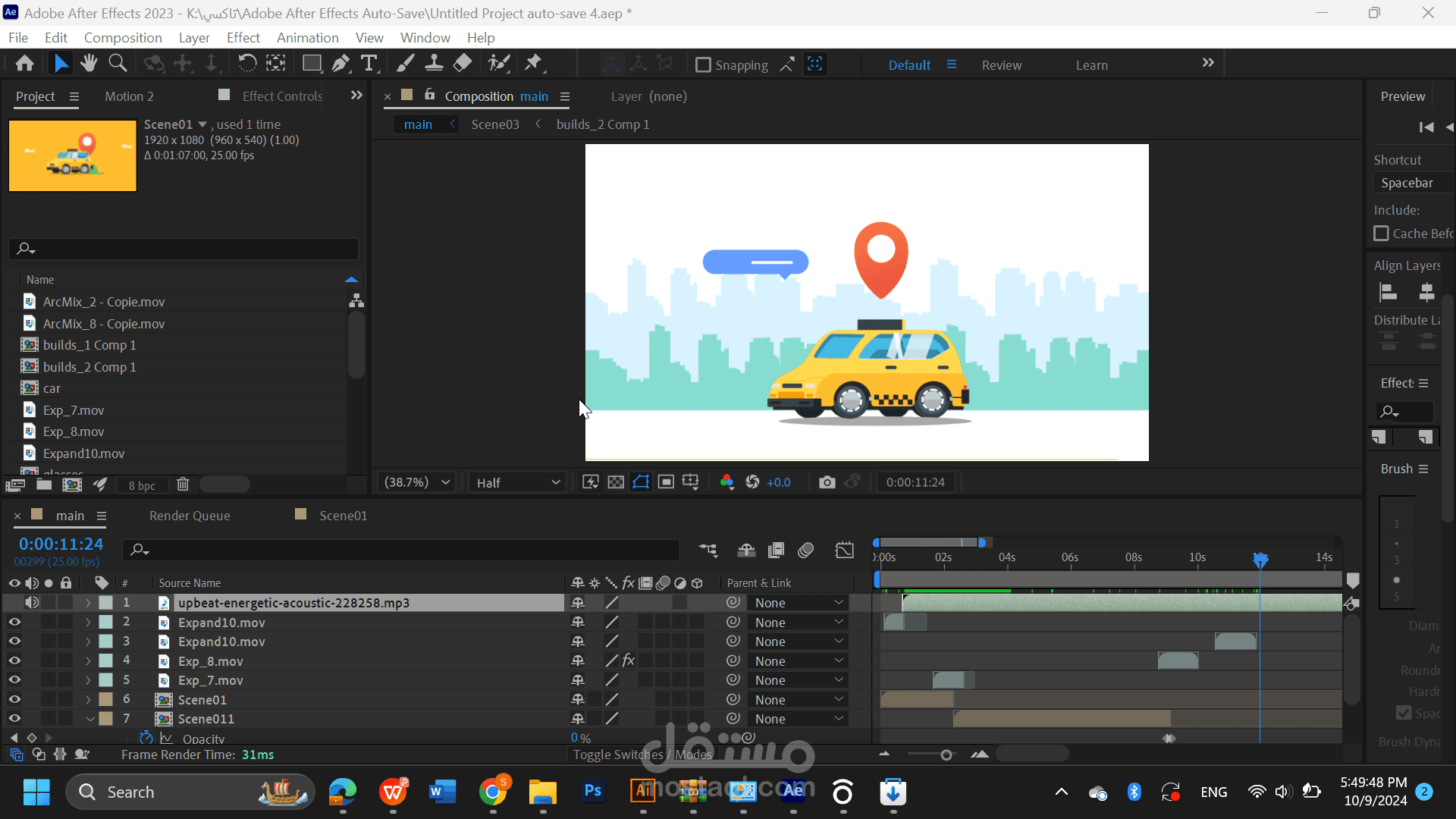This screenshot has height=819, width=1456.
Task: Enable the Snapping checkbox
Action: [703, 65]
